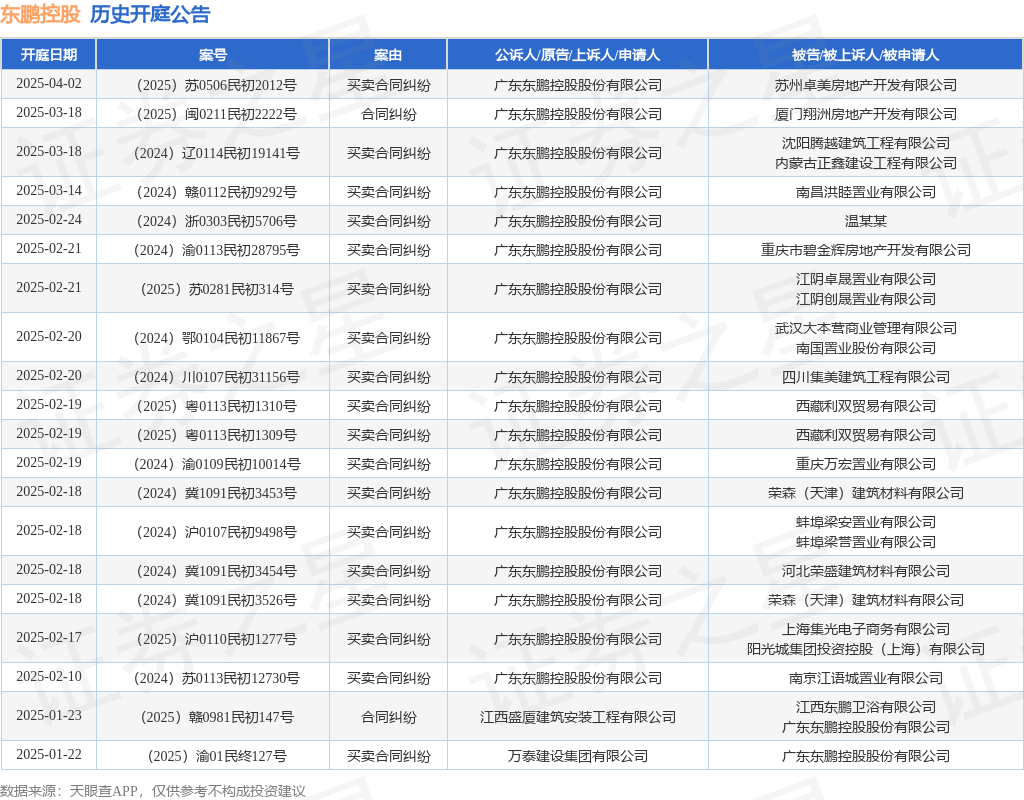Click defendant 重庆市碧金辉房地产开发有限公司
The image size is (1024, 800).
tap(865, 250)
